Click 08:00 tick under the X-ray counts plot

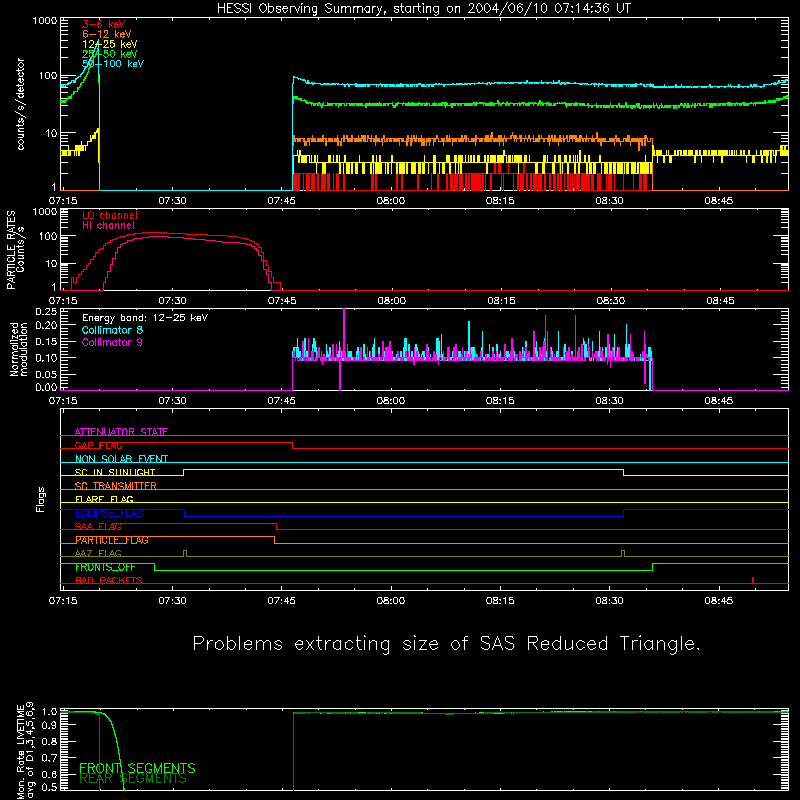(391, 201)
